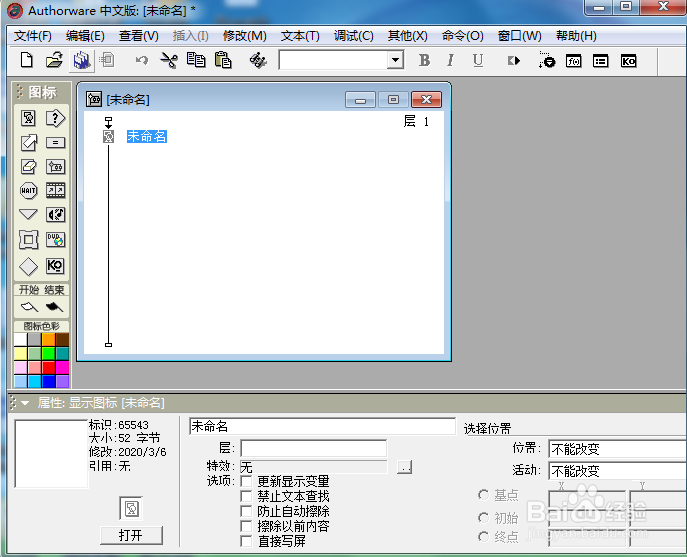The image size is (687, 557).
Task: Pick the white Start flag
Action: pyautogui.click(x=29, y=307)
